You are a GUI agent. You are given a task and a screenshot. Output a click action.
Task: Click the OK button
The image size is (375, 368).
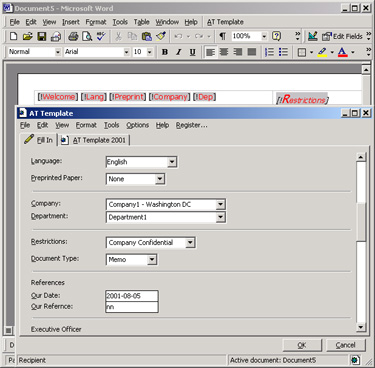[302, 345]
